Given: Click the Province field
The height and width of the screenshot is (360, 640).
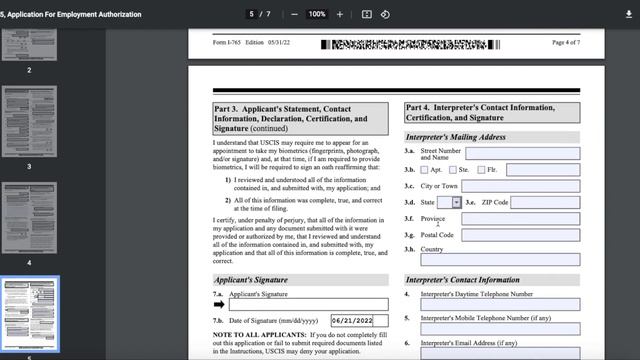Looking at the screenshot, I should [x=520, y=219].
